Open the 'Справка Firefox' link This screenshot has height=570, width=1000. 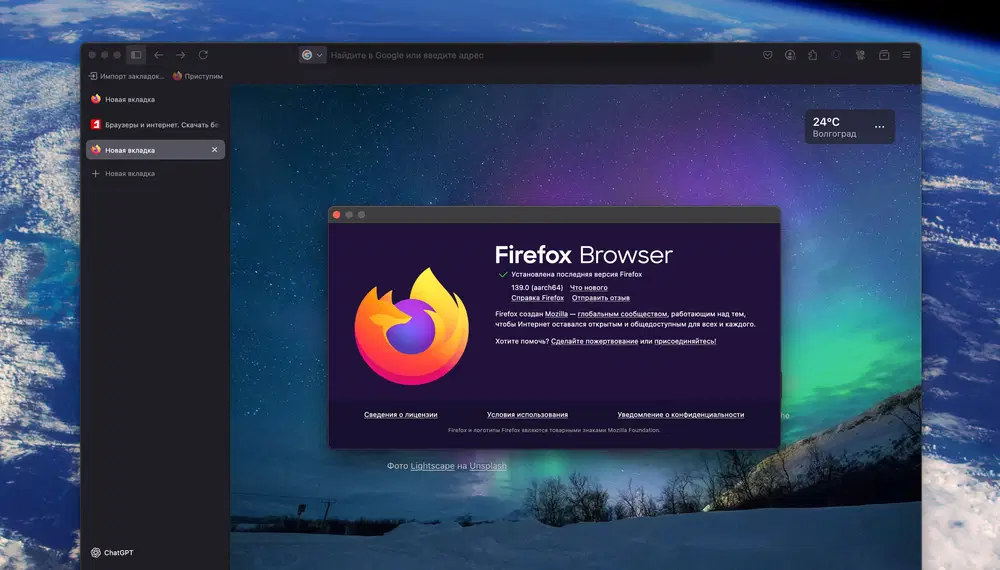[x=537, y=298]
